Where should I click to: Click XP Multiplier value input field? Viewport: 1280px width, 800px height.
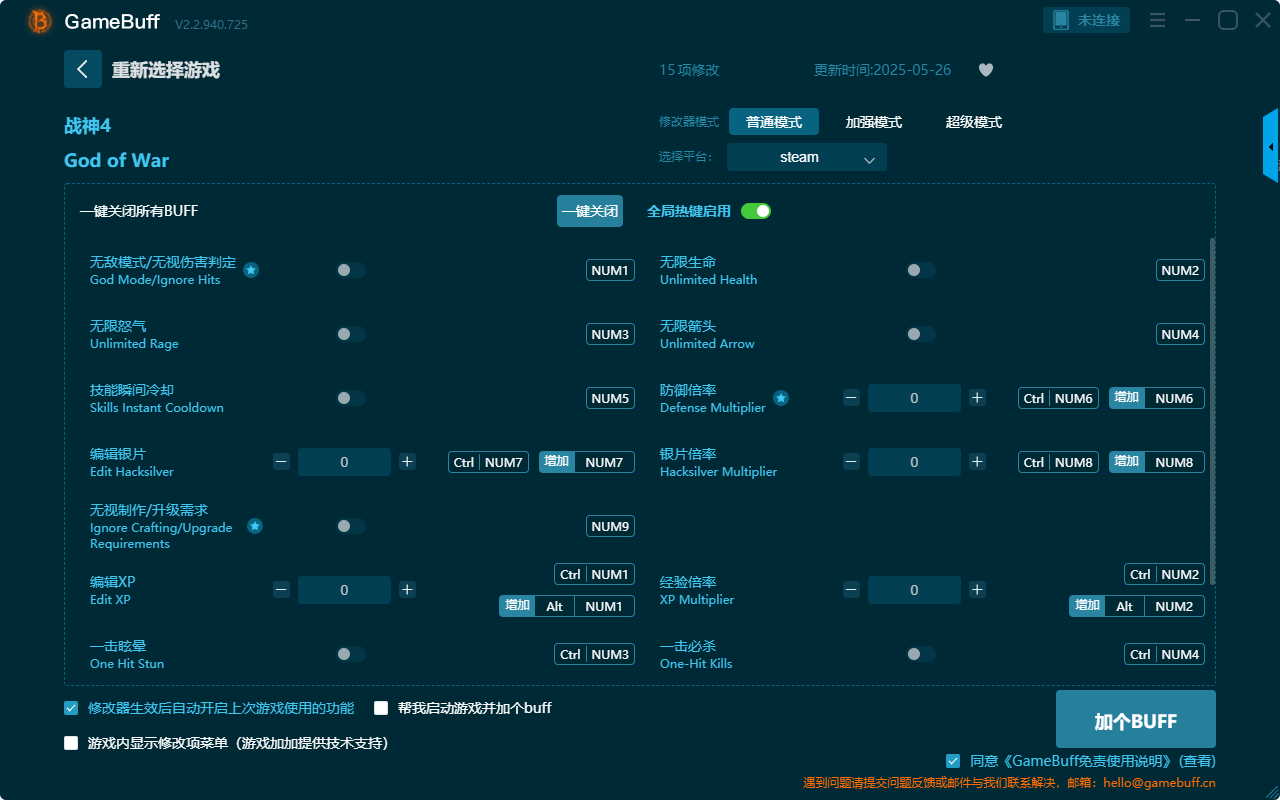[x=914, y=590]
